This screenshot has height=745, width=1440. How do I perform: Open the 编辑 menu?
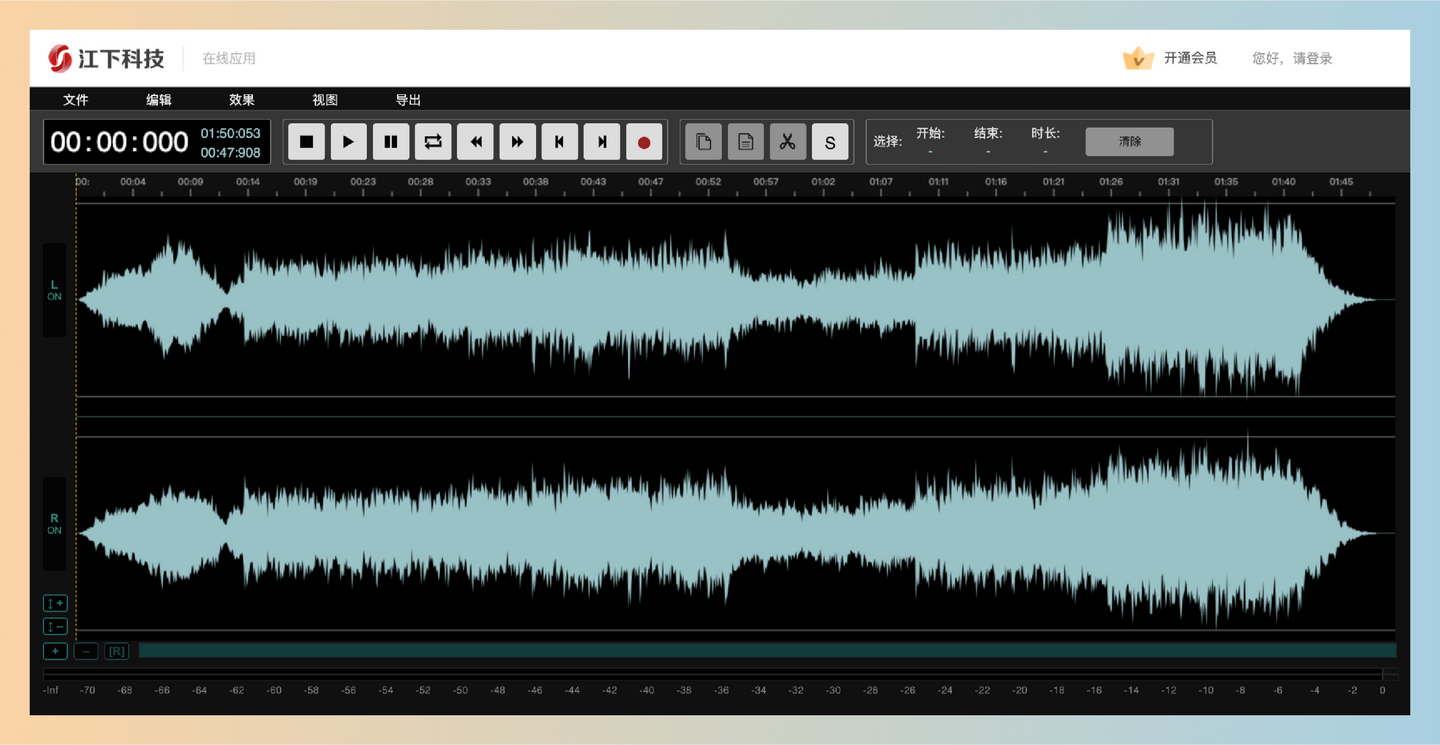[x=159, y=99]
